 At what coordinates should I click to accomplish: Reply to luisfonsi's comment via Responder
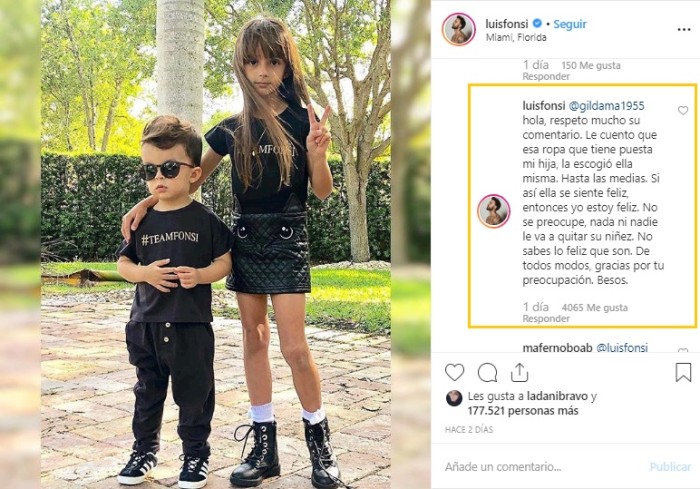(x=546, y=319)
